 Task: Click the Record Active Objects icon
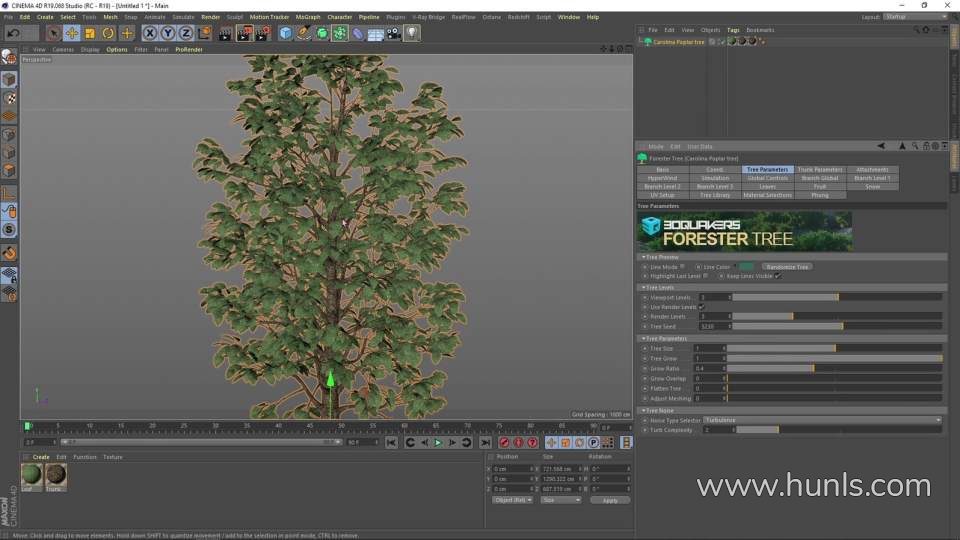(x=504, y=442)
